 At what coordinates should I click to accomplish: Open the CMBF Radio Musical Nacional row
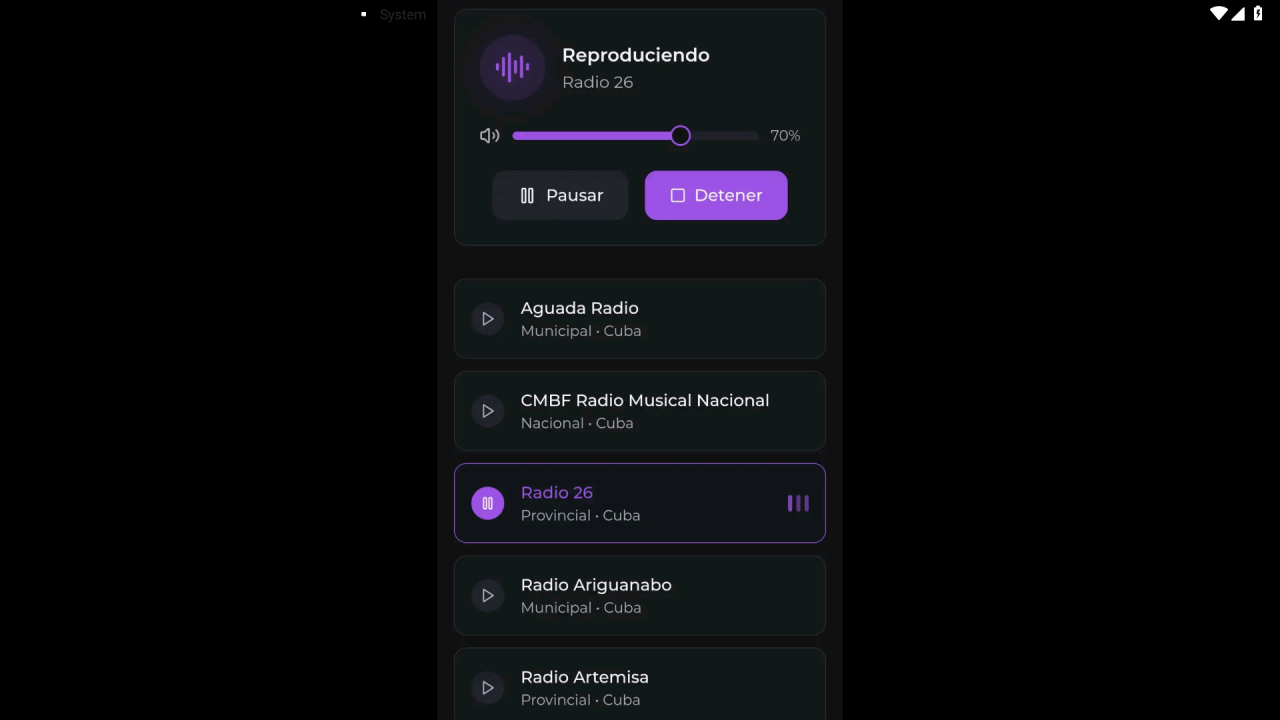640,411
